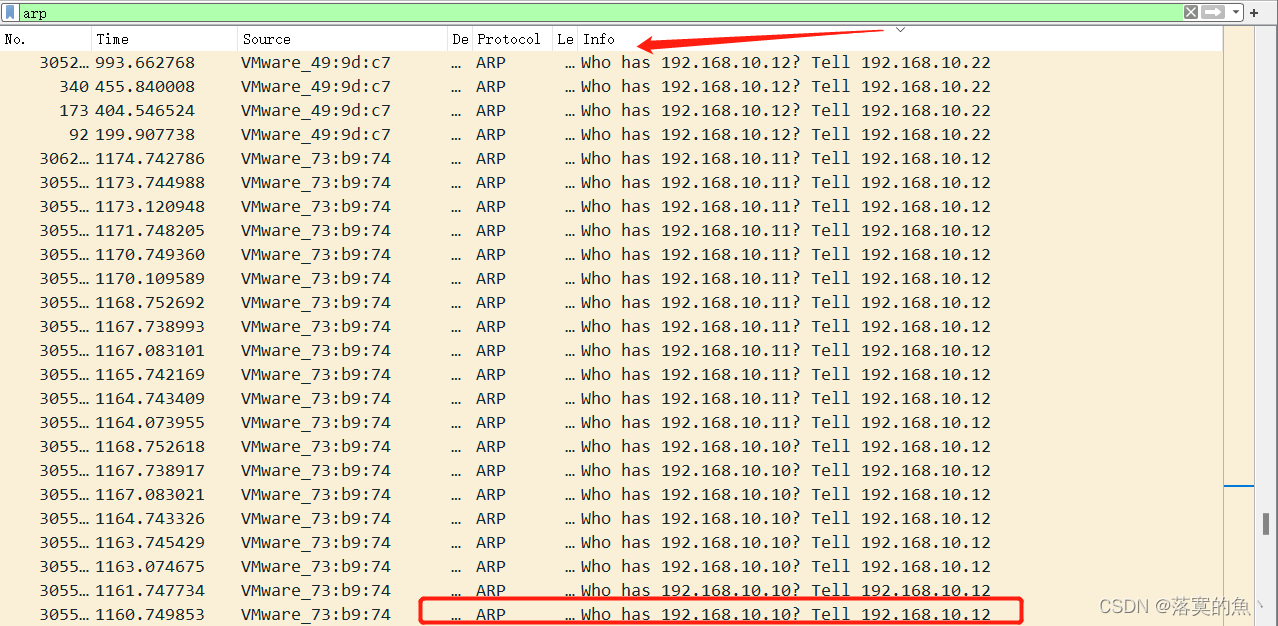Select the packet at time 1164.743326
The height and width of the screenshot is (626, 1278).
611,518
